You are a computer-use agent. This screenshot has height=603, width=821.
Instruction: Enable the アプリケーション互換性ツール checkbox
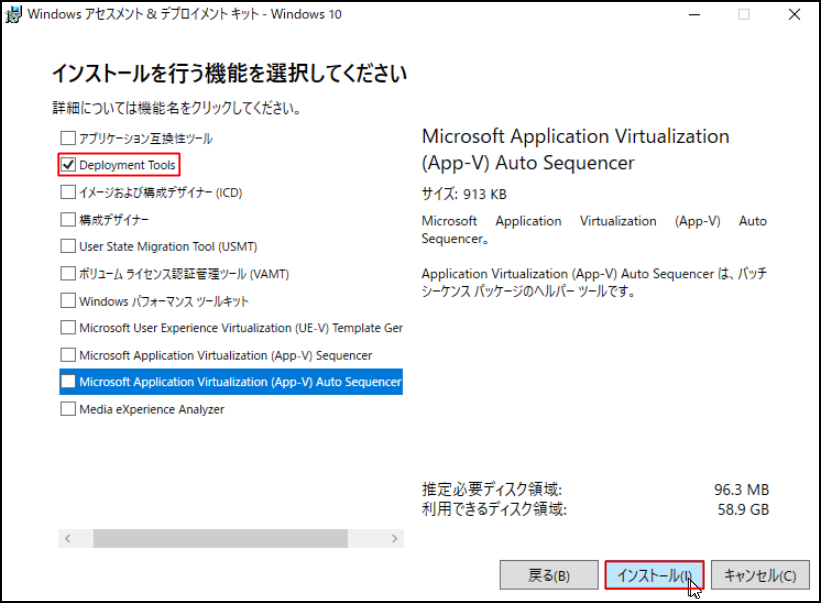click(68, 138)
